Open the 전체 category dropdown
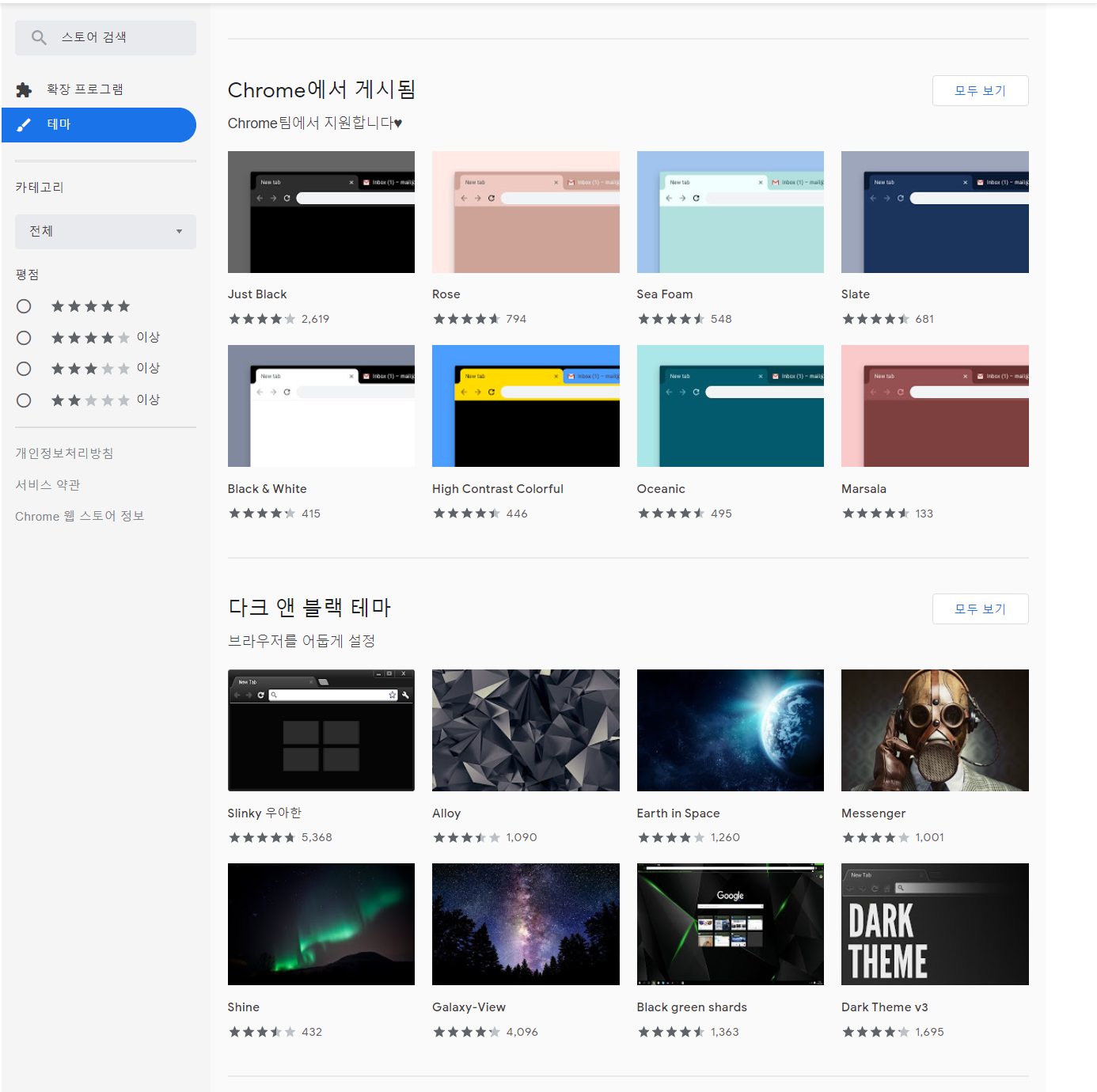 pos(105,232)
